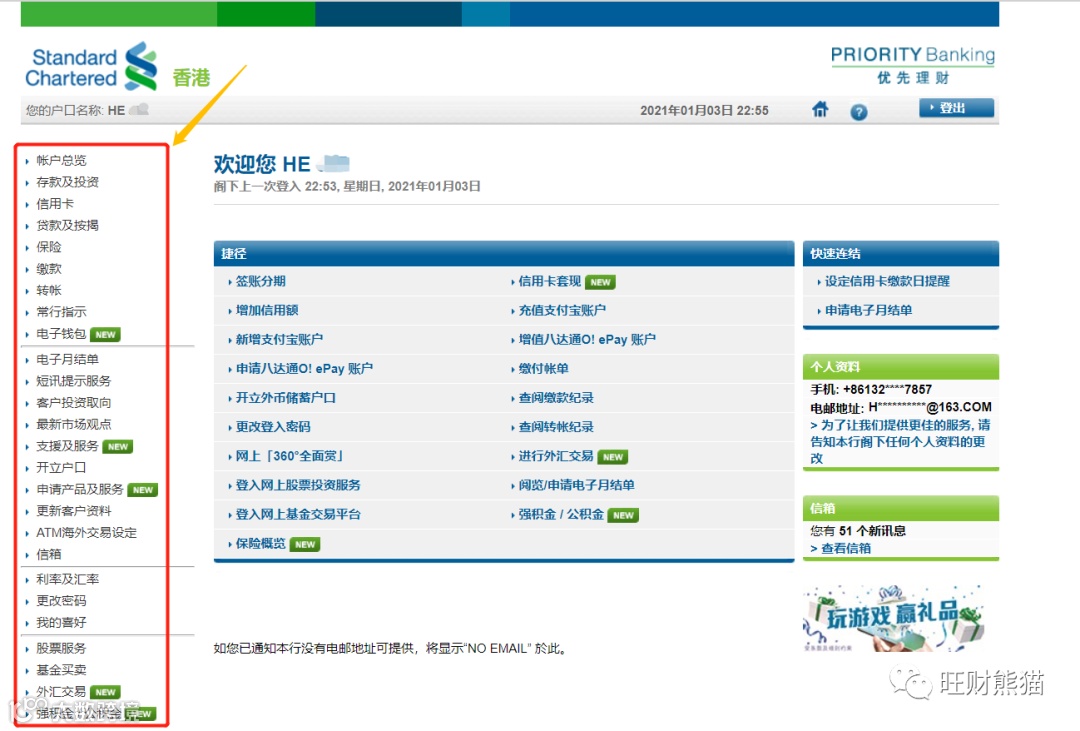Open 更改登入密码 shortcut link
The height and width of the screenshot is (731, 1080).
tap(273, 426)
